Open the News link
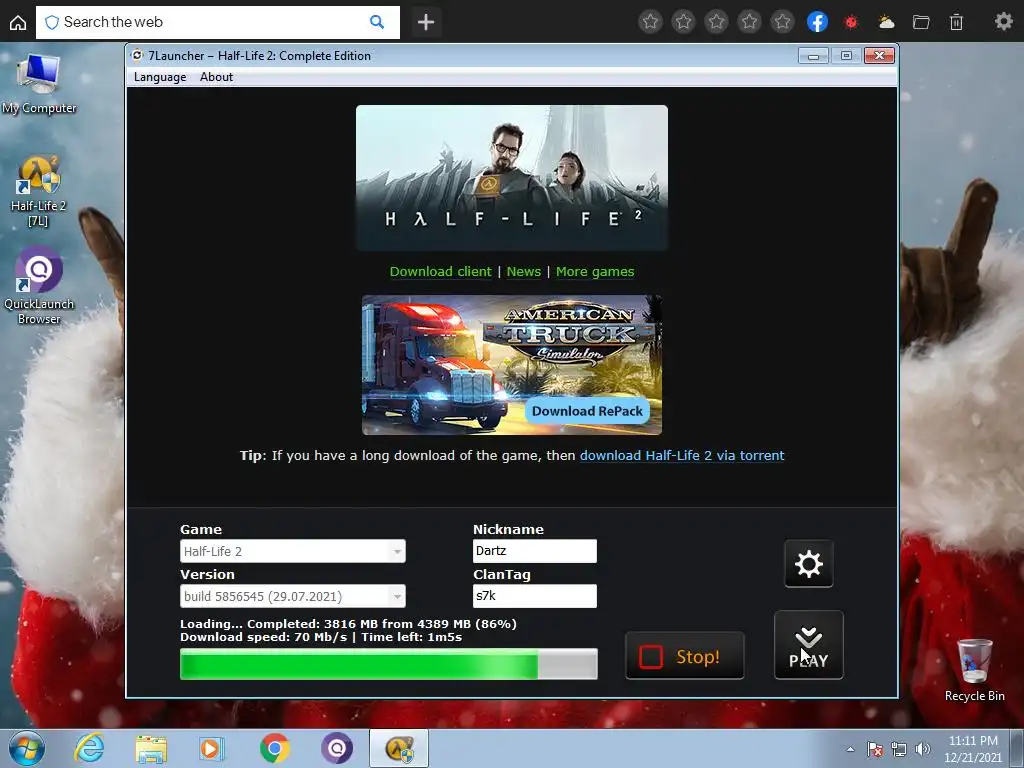The height and width of the screenshot is (768, 1024). [x=524, y=272]
